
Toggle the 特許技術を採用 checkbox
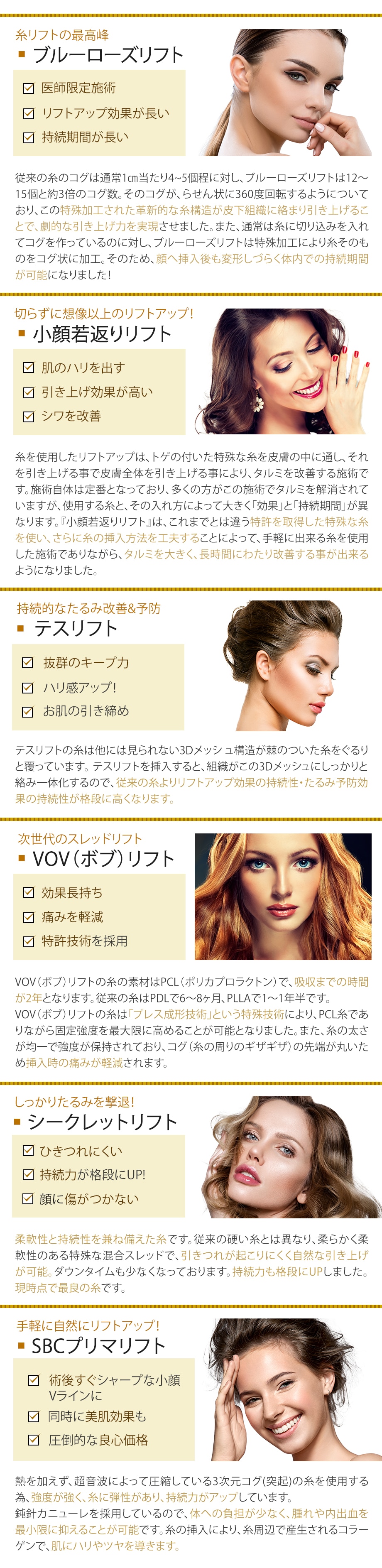[28, 941]
